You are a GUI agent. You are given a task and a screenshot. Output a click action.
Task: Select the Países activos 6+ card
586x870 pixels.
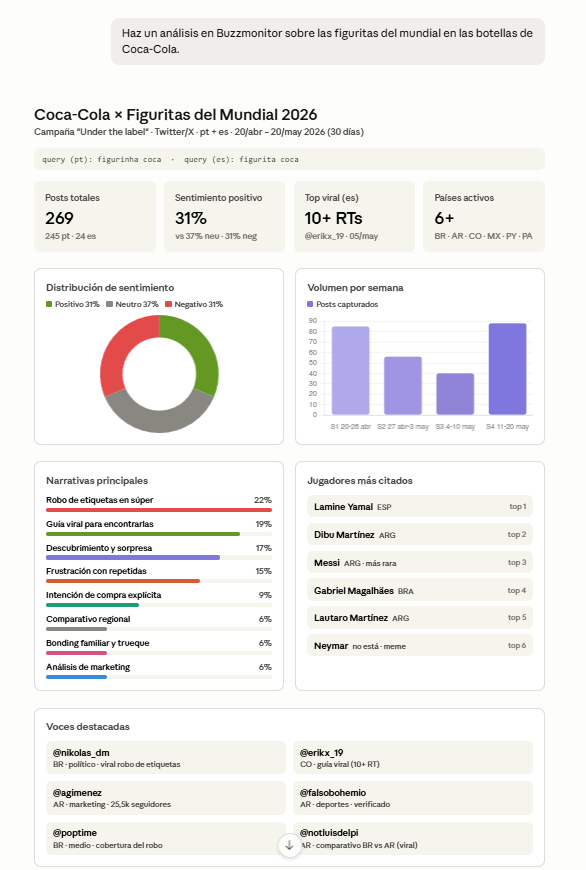click(483, 216)
